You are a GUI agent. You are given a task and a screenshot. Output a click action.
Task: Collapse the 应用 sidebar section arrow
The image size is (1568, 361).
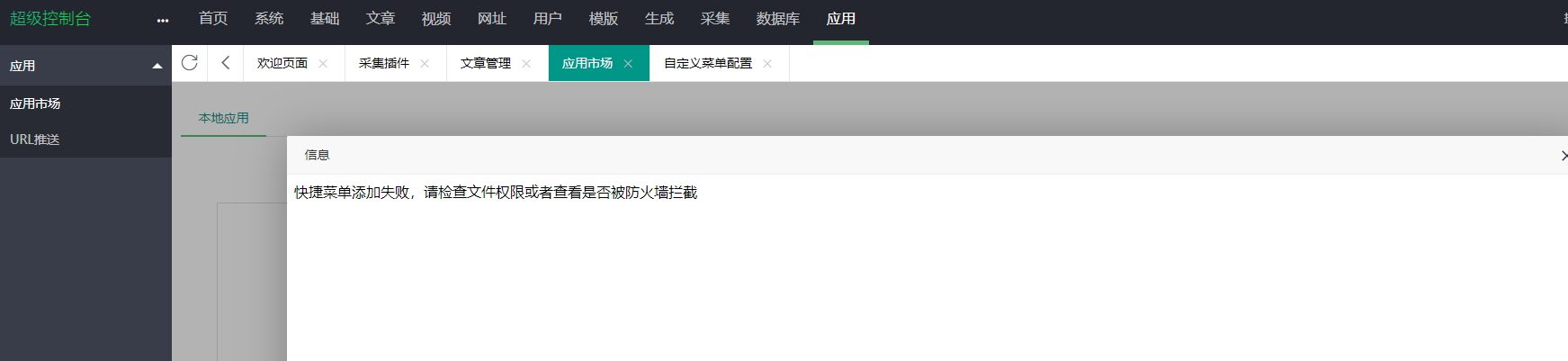pos(157,66)
